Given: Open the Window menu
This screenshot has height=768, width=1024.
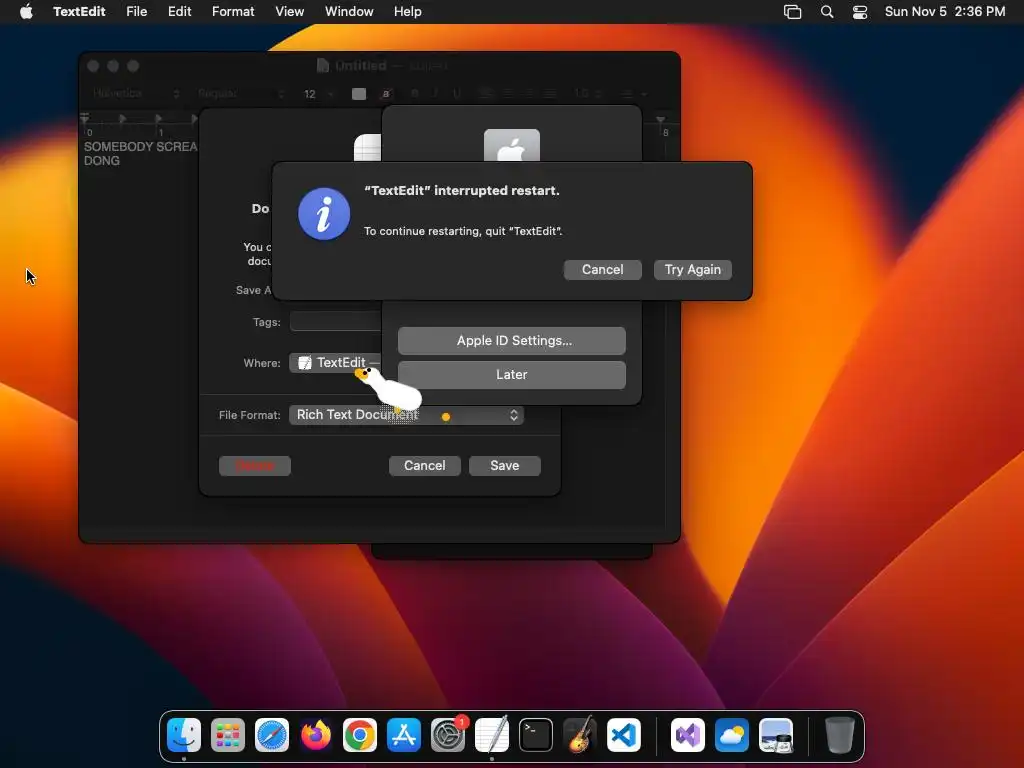Looking at the screenshot, I should point(349,12).
